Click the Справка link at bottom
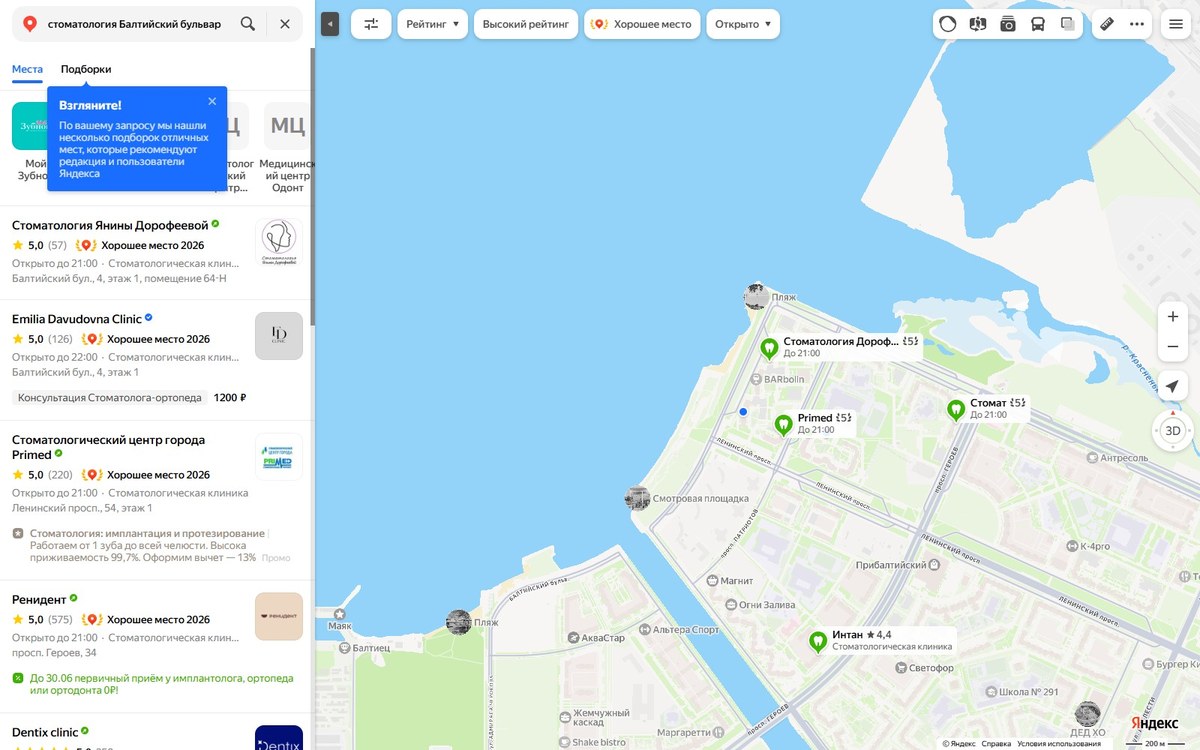Screen dimensions: 1200x750 tap(996, 743)
